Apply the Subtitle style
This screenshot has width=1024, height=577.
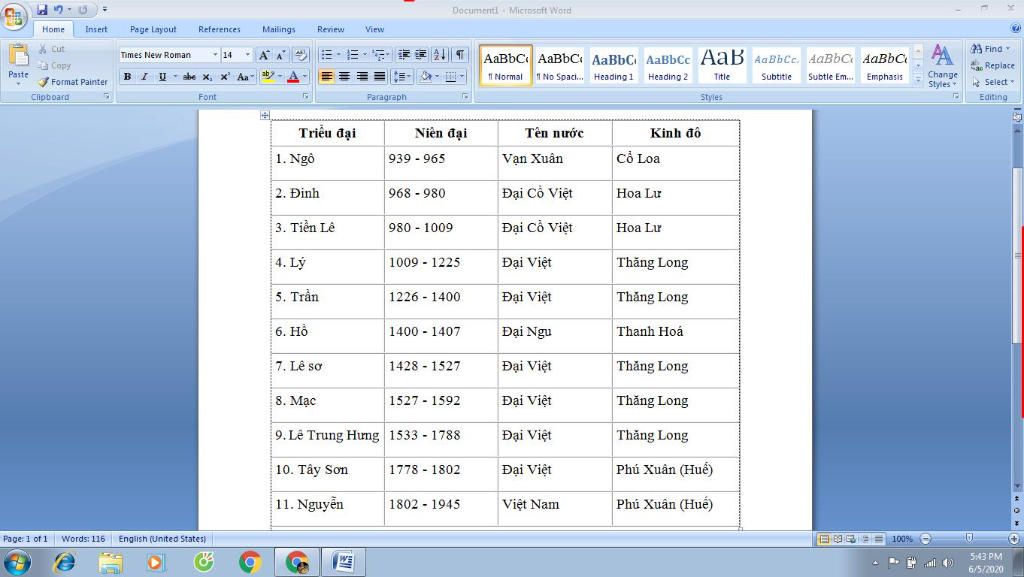tap(776, 65)
